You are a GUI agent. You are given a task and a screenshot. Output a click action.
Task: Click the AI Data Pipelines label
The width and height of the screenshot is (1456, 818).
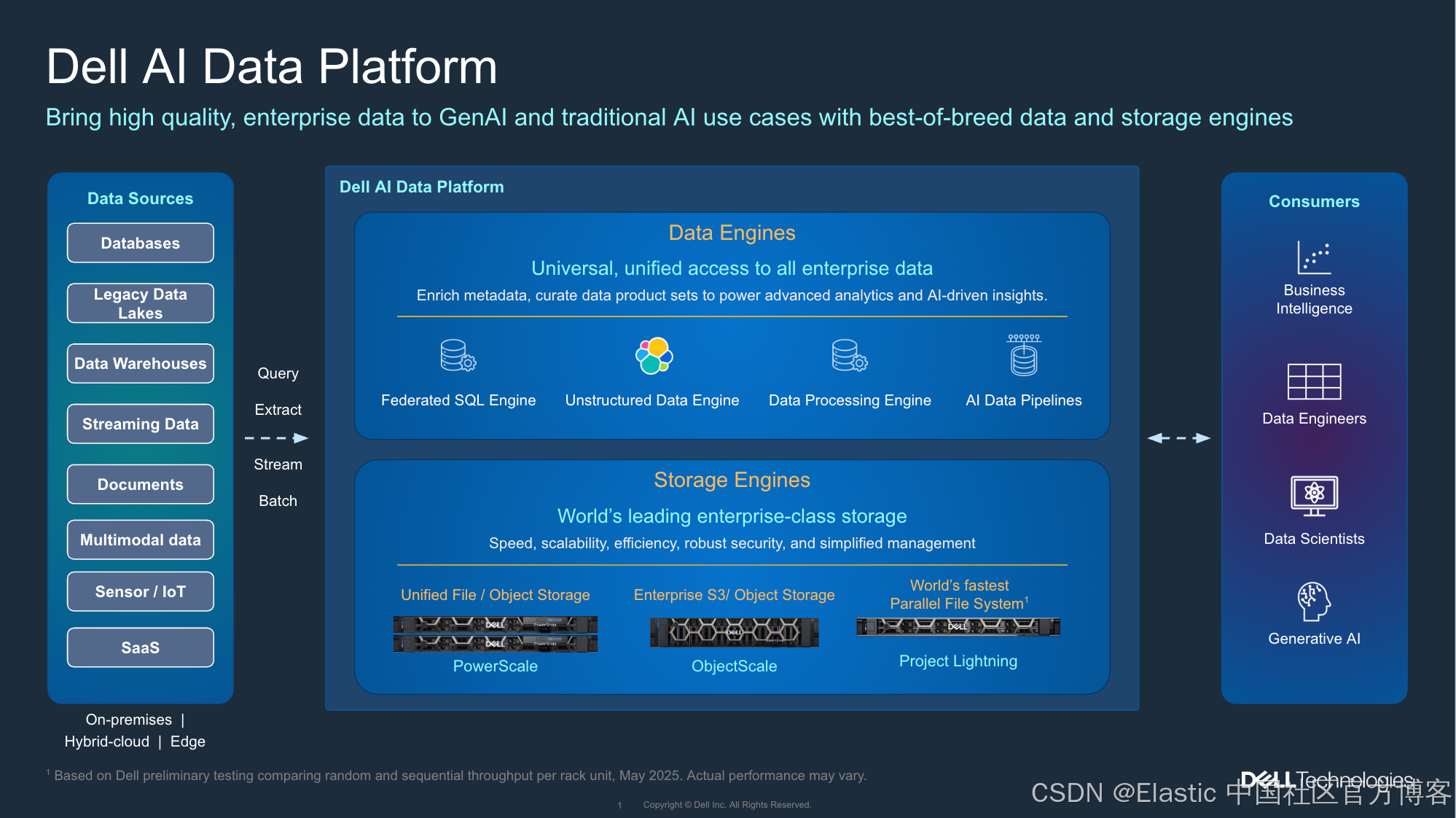(x=1024, y=400)
